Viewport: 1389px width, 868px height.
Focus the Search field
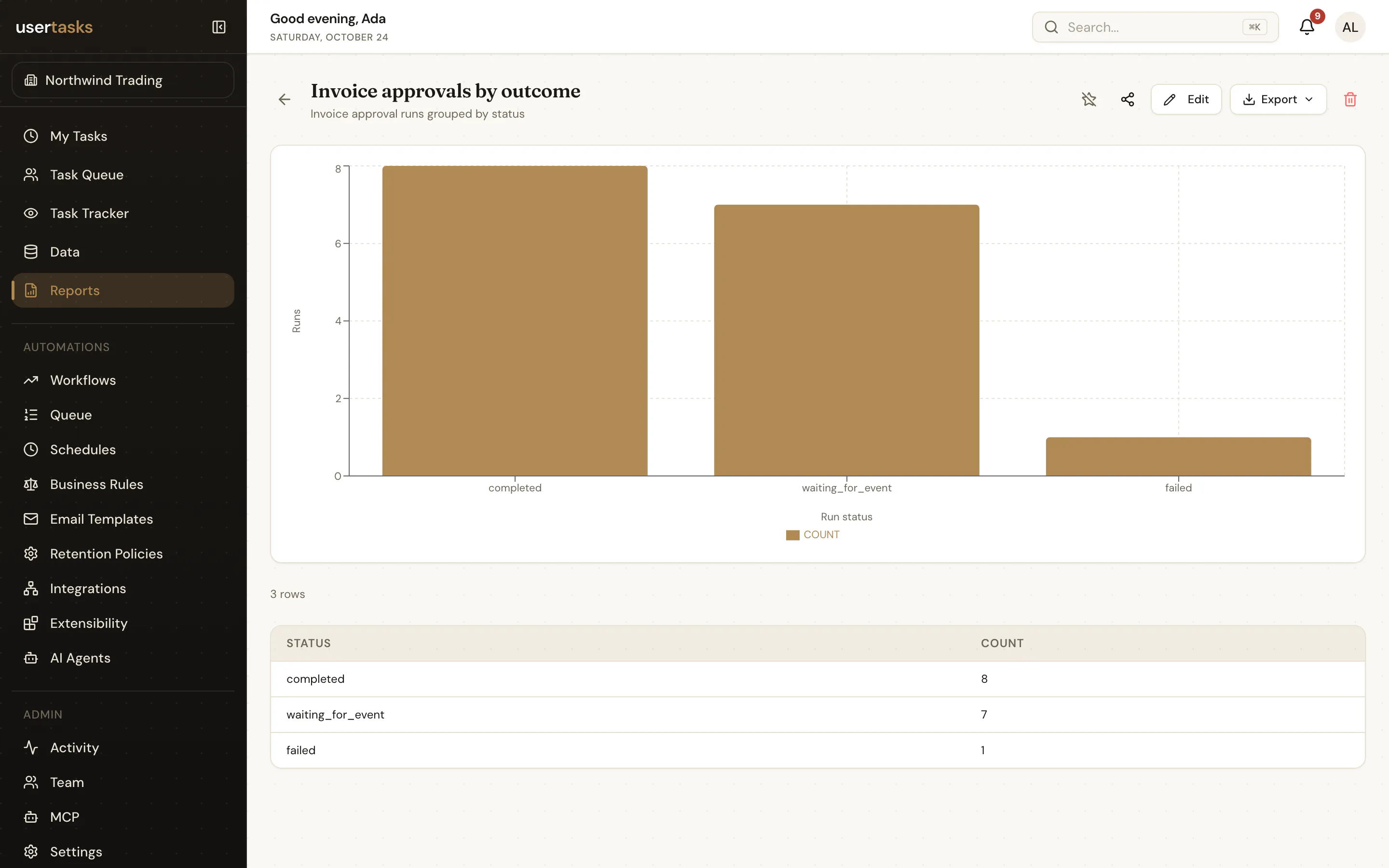1155,27
